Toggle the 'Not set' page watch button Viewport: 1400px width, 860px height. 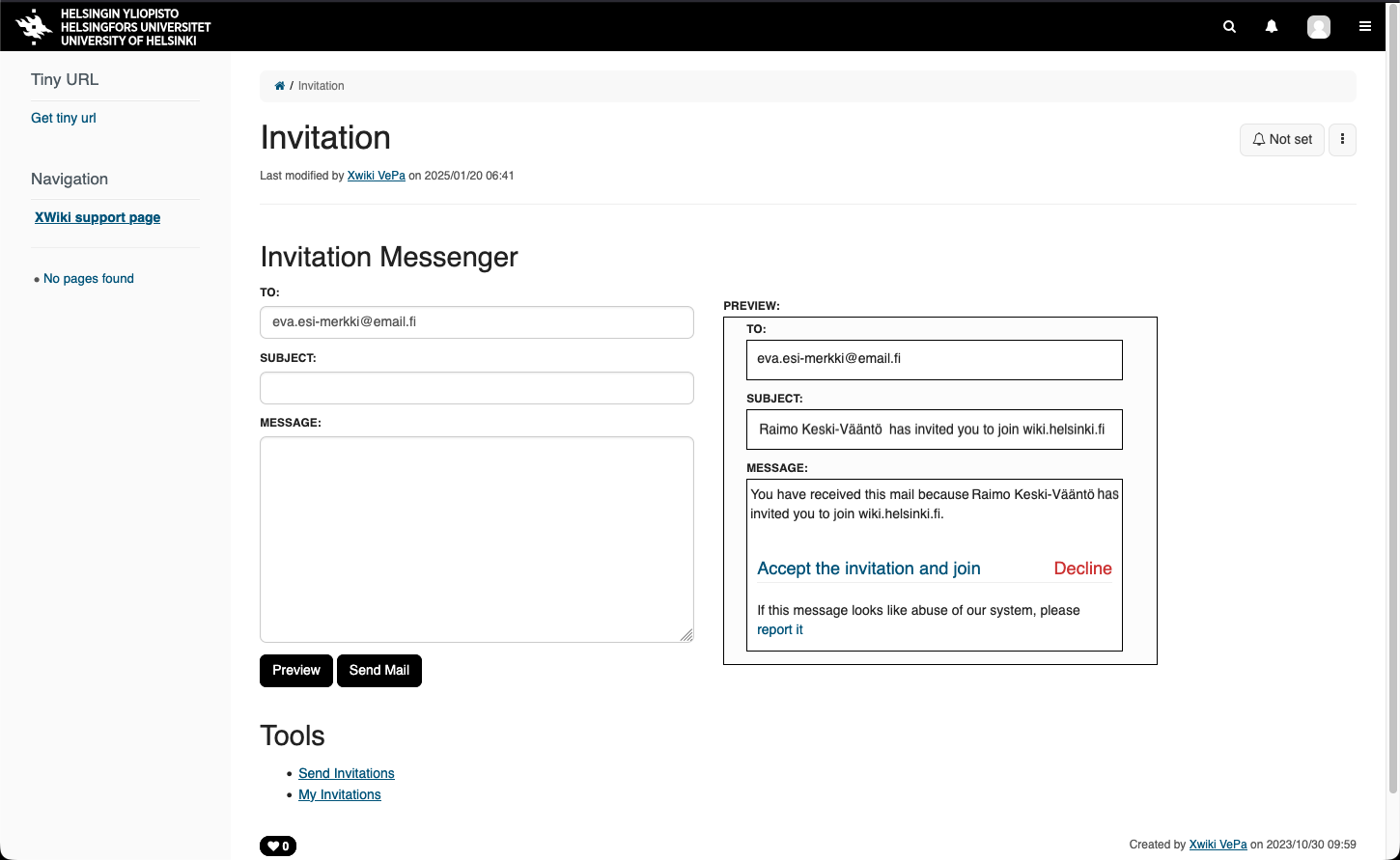pos(1281,139)
